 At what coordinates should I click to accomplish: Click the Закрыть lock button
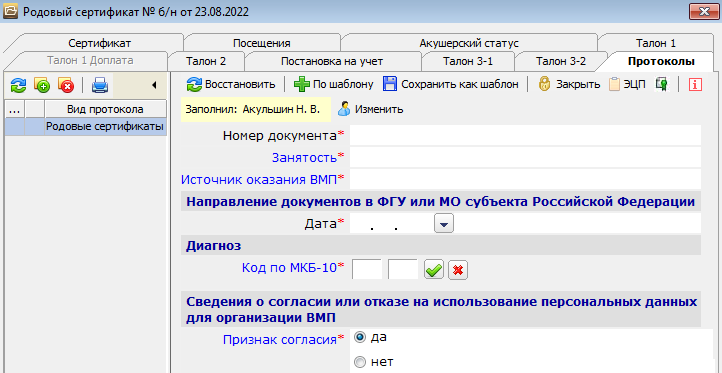click(x=569, y=84)
